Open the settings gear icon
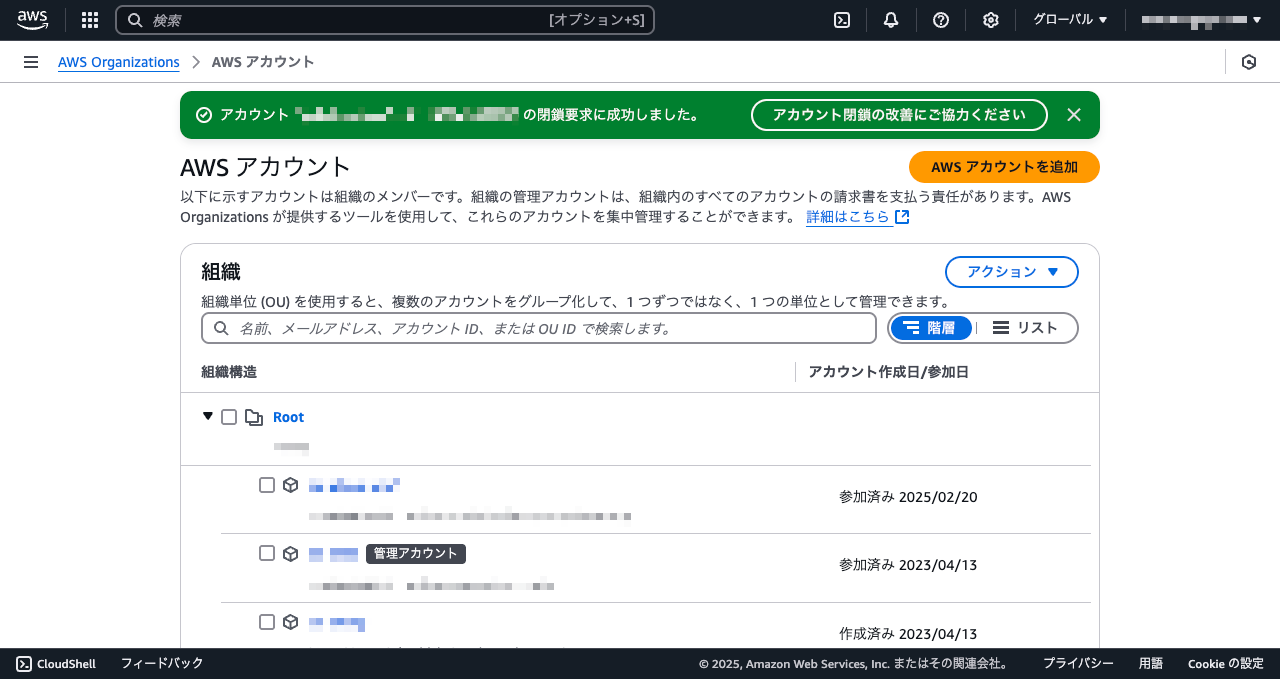 point(991,20)
